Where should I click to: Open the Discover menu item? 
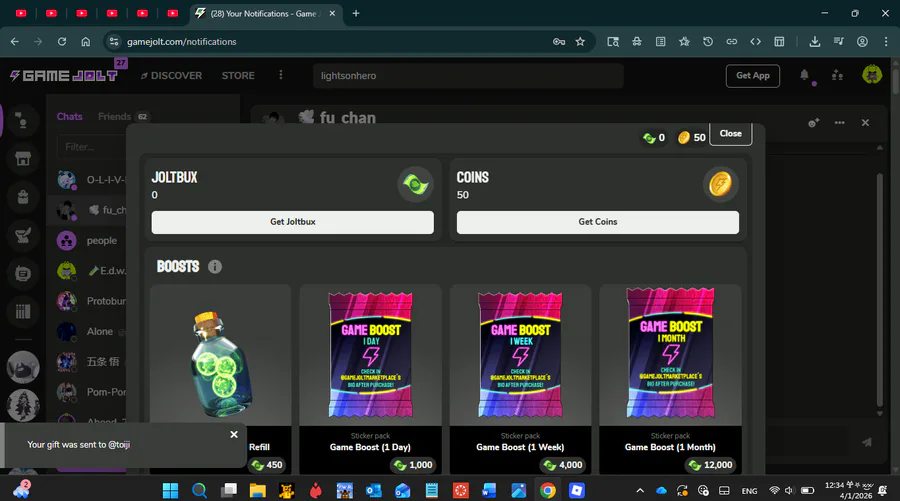point(171,76)
